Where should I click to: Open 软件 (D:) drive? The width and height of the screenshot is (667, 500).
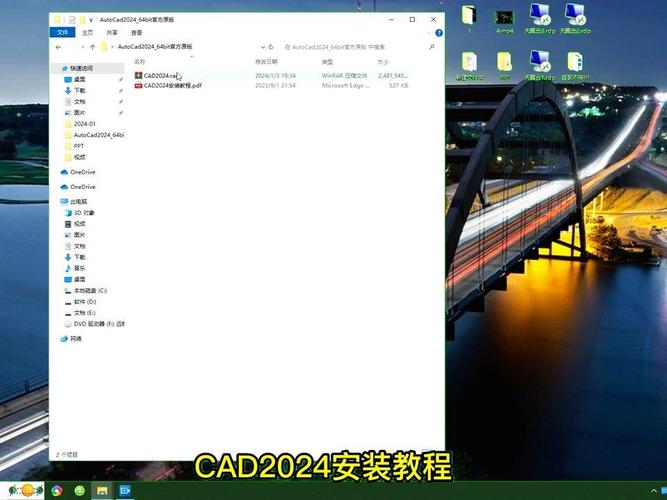(85, 301)
